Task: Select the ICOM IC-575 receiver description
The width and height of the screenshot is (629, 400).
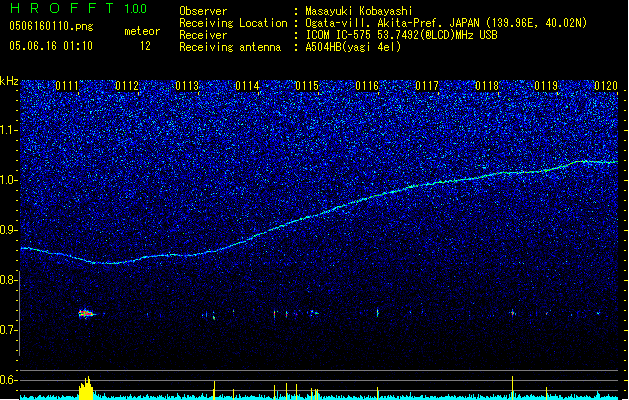Action: (x=401, y=35)
